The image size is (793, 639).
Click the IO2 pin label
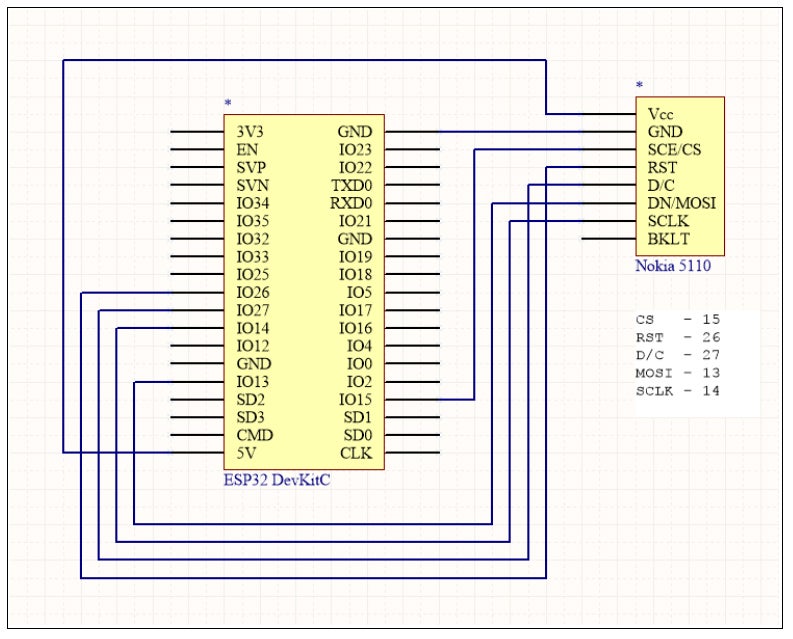point(360,382)
